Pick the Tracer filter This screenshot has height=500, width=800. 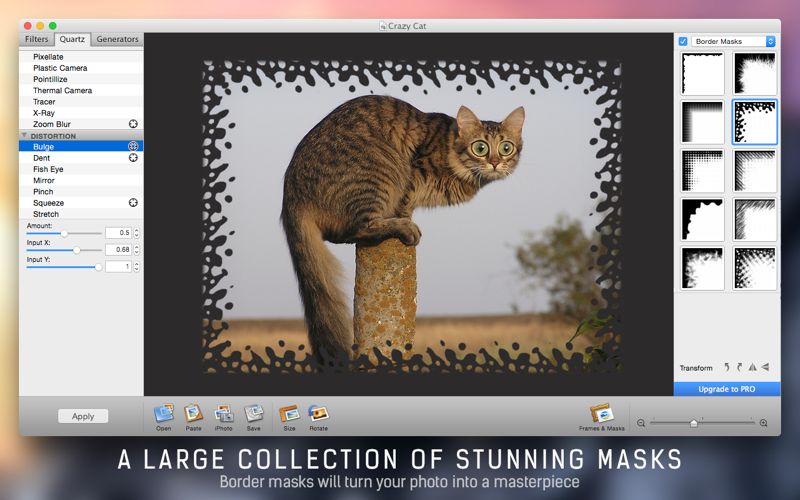coord(81,102)
